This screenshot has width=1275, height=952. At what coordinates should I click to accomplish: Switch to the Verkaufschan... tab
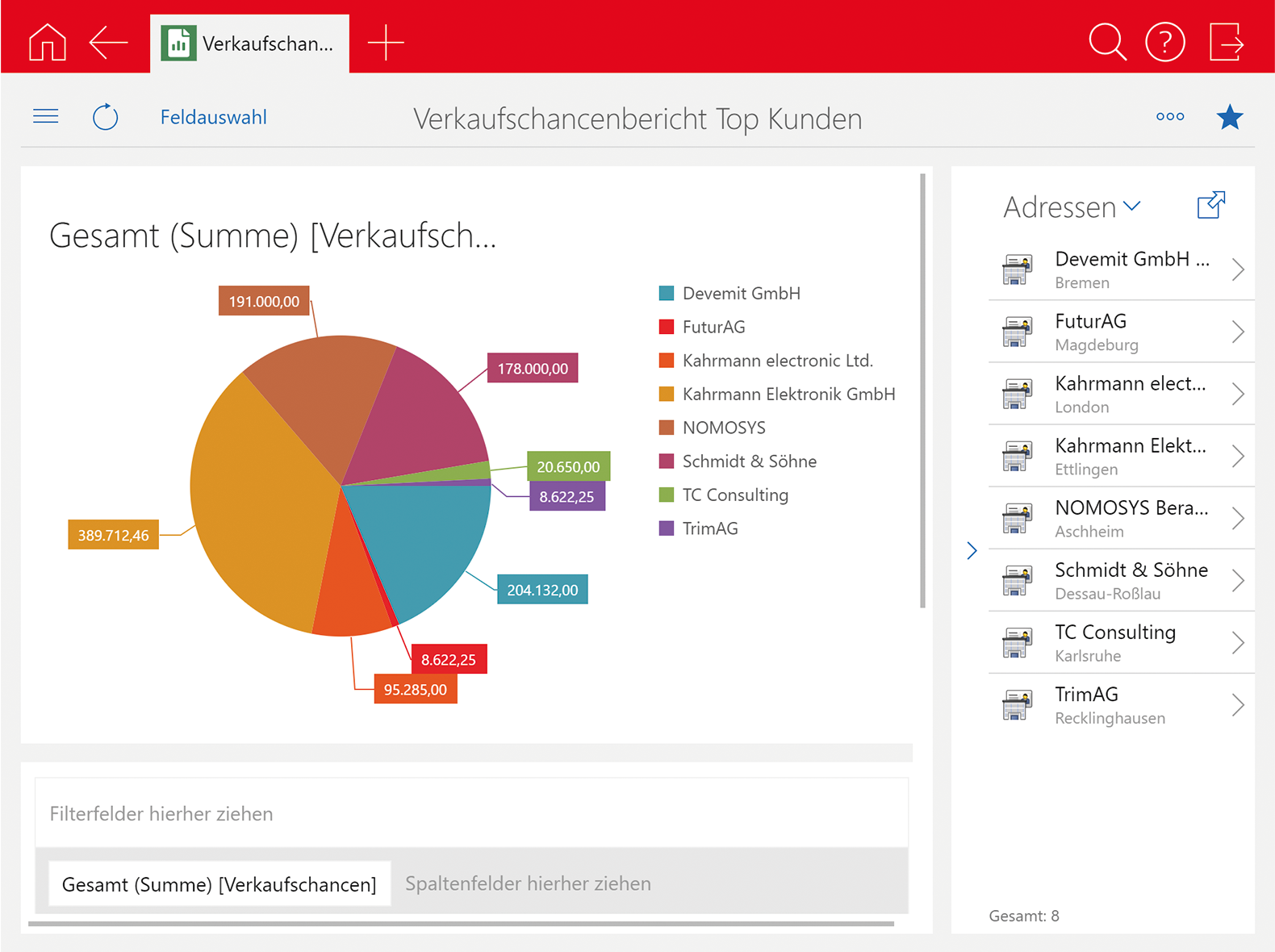pos(250,44)
